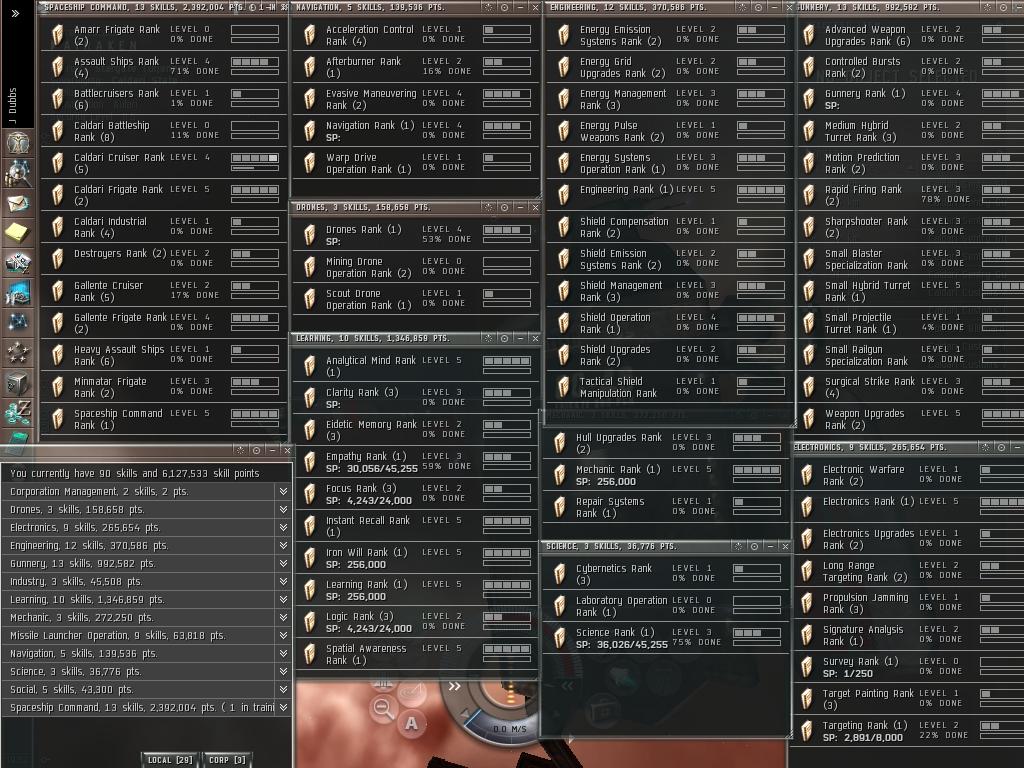Screen dimensions: 1024x768
Task: Pin the Science skills window
Action: point(739,546)
